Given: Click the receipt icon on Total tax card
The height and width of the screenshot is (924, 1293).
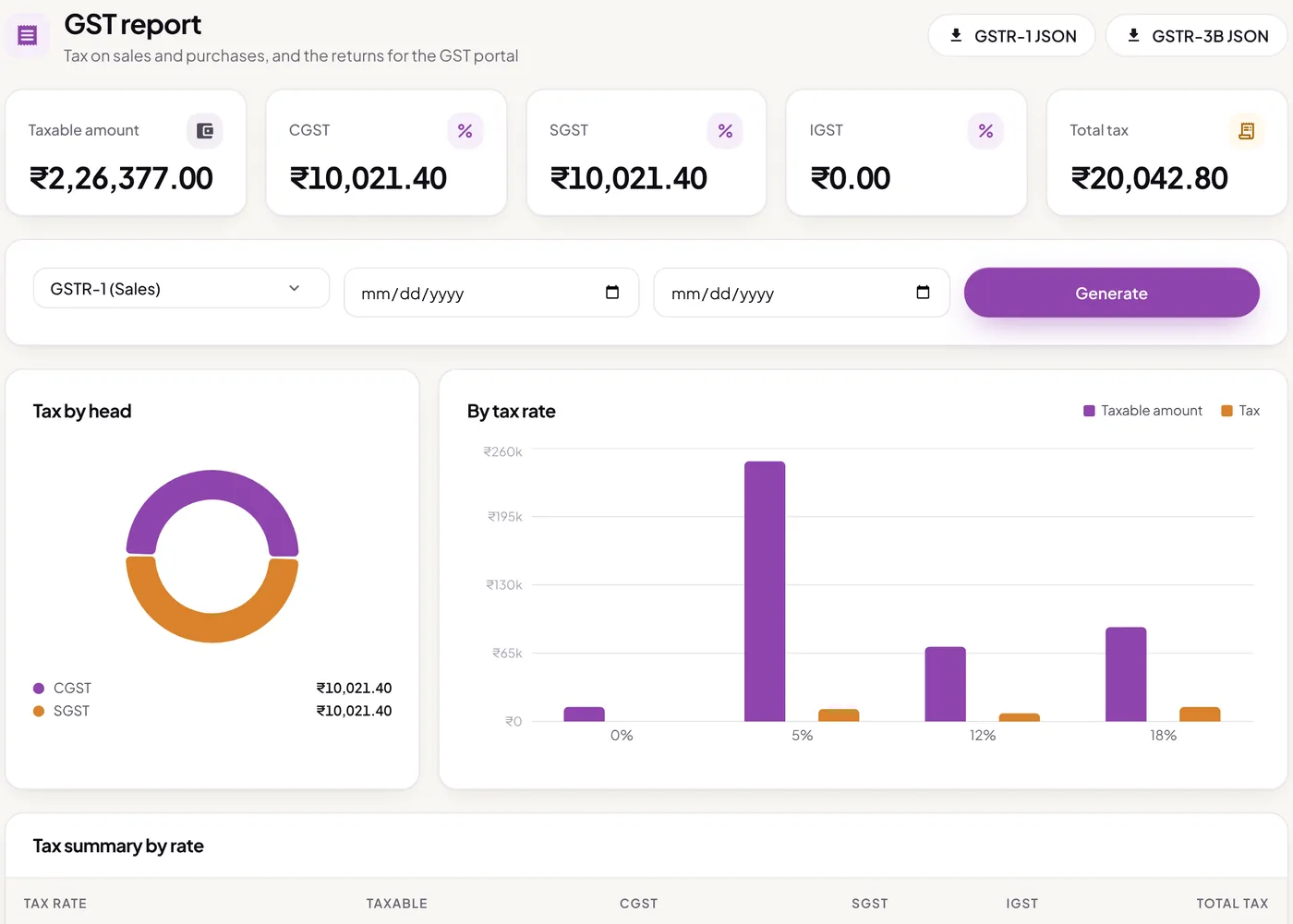Looking at the screenshot, I should tap(1247, 131).
